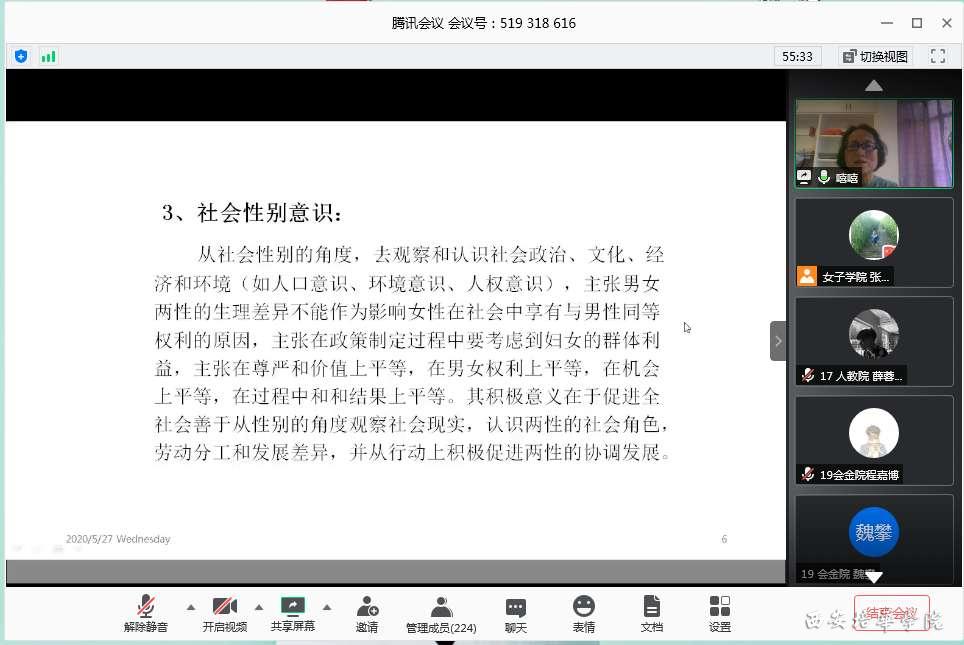Expand audio options arrow beside 解除静音
This screenshot has width=964, height=645.
(x=190, y=607)
